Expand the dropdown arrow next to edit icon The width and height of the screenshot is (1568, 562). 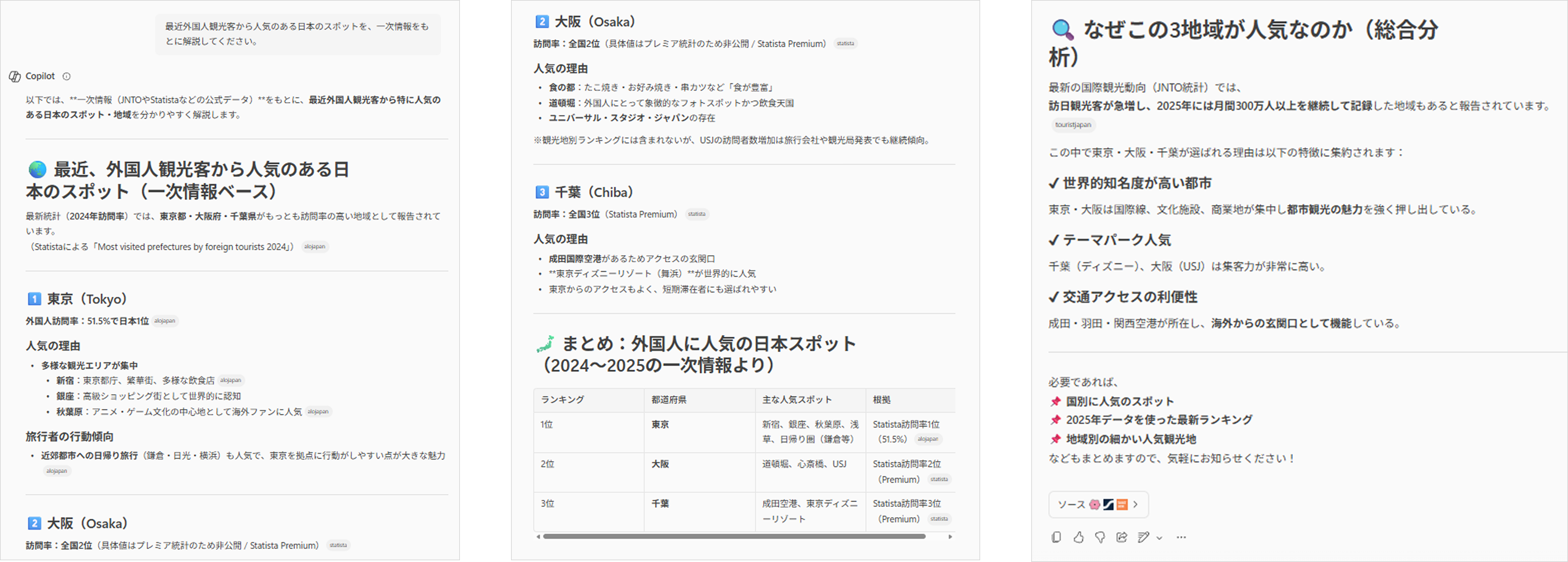point(1159,538)
